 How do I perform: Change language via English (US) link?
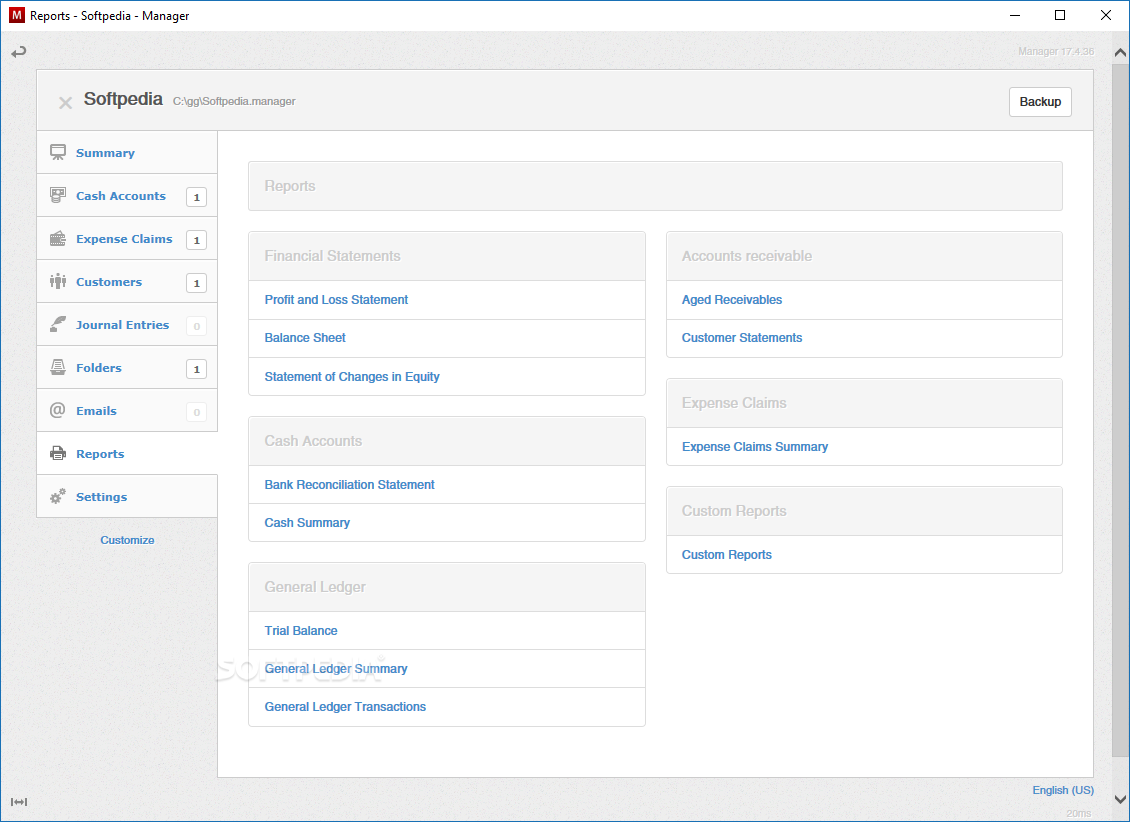point(1063,790)
